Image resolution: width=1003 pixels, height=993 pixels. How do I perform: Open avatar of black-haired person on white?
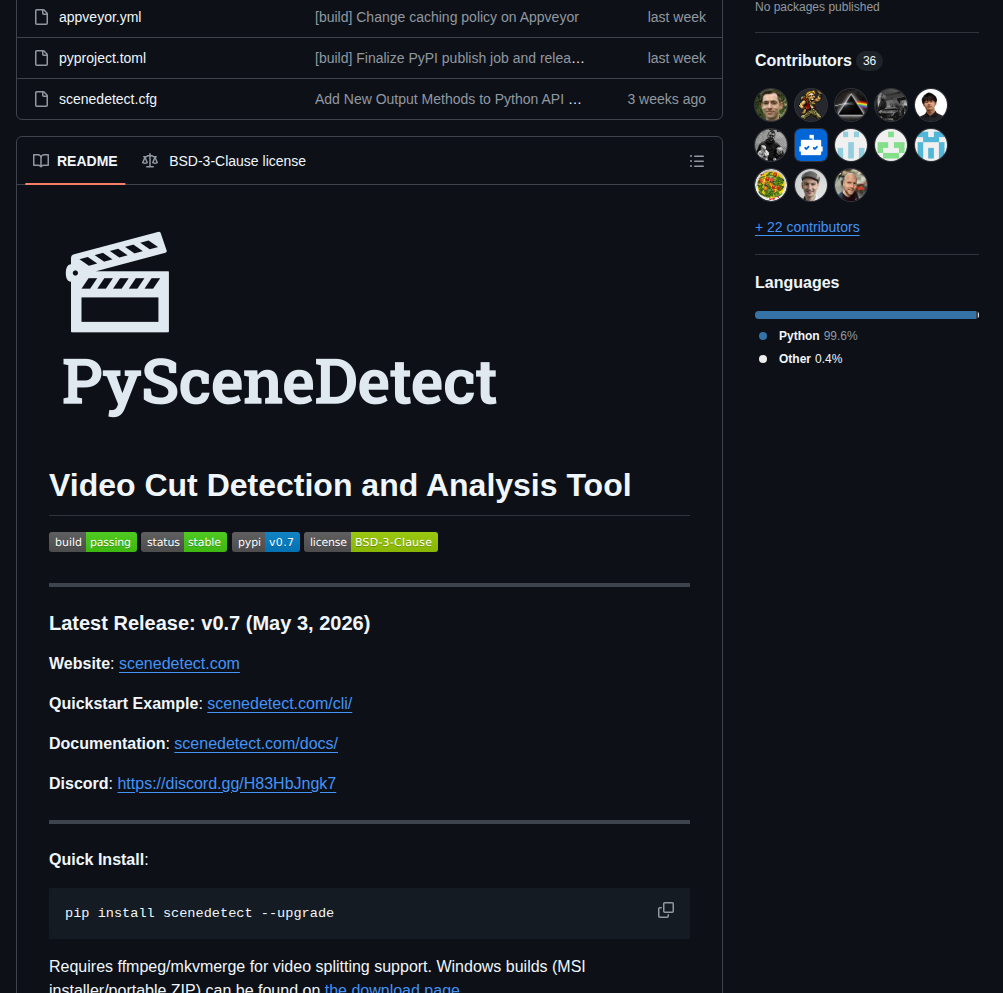[931, 105]
